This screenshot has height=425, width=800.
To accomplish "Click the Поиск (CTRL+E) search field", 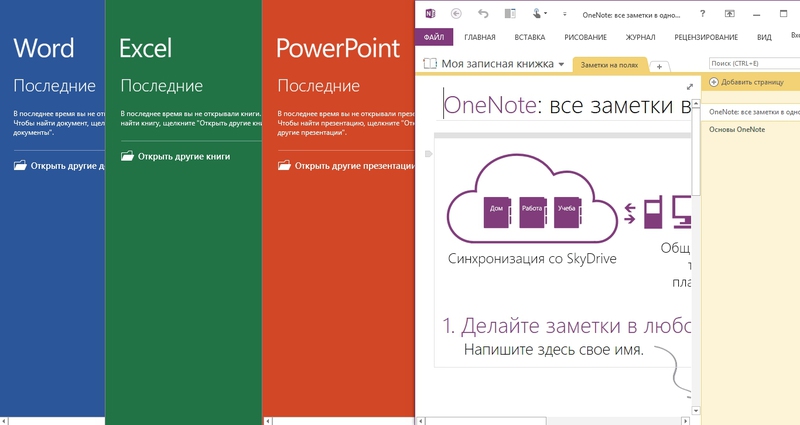I will [754, 63].
